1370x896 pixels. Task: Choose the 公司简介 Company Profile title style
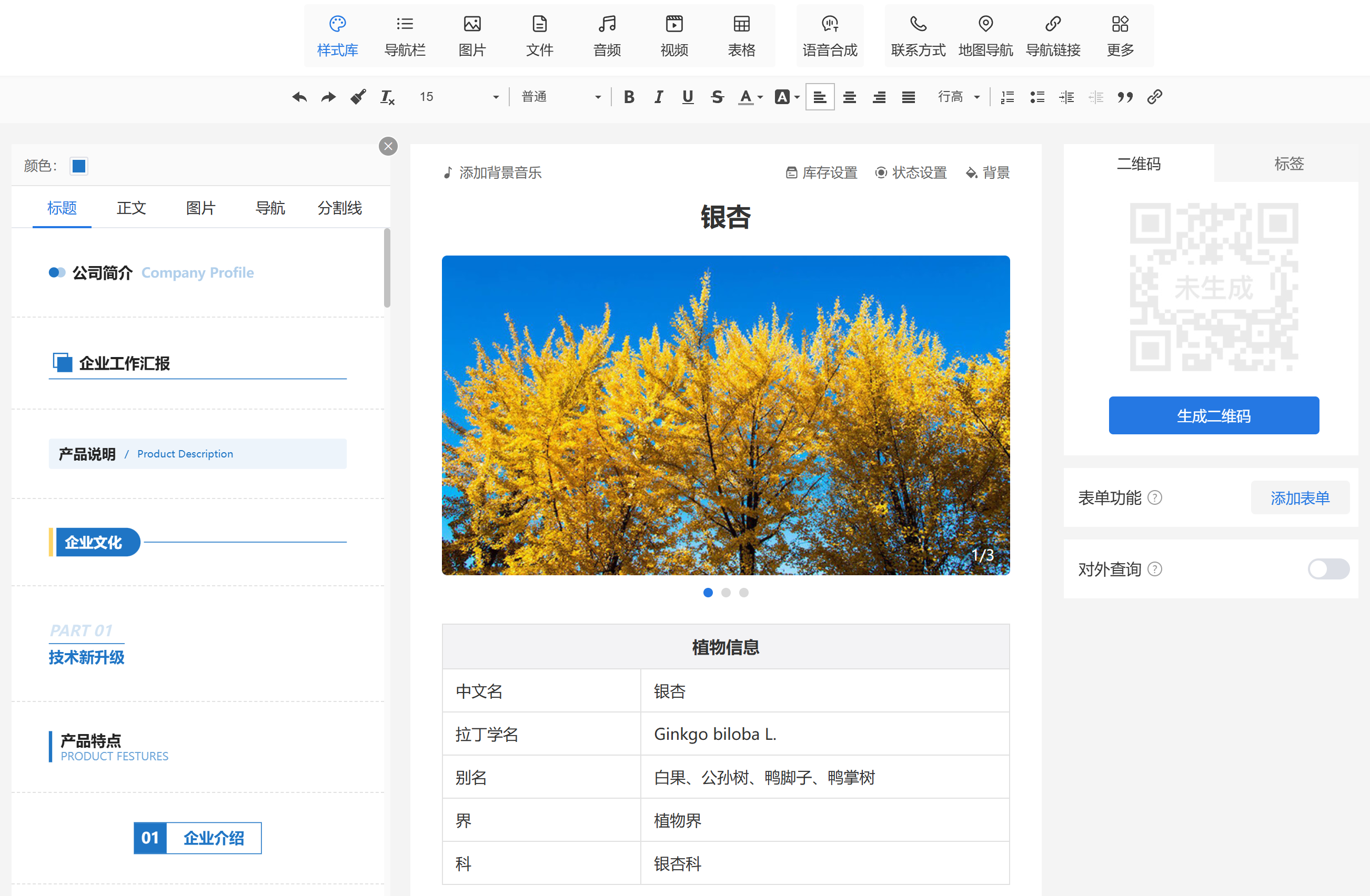[197, 273]
